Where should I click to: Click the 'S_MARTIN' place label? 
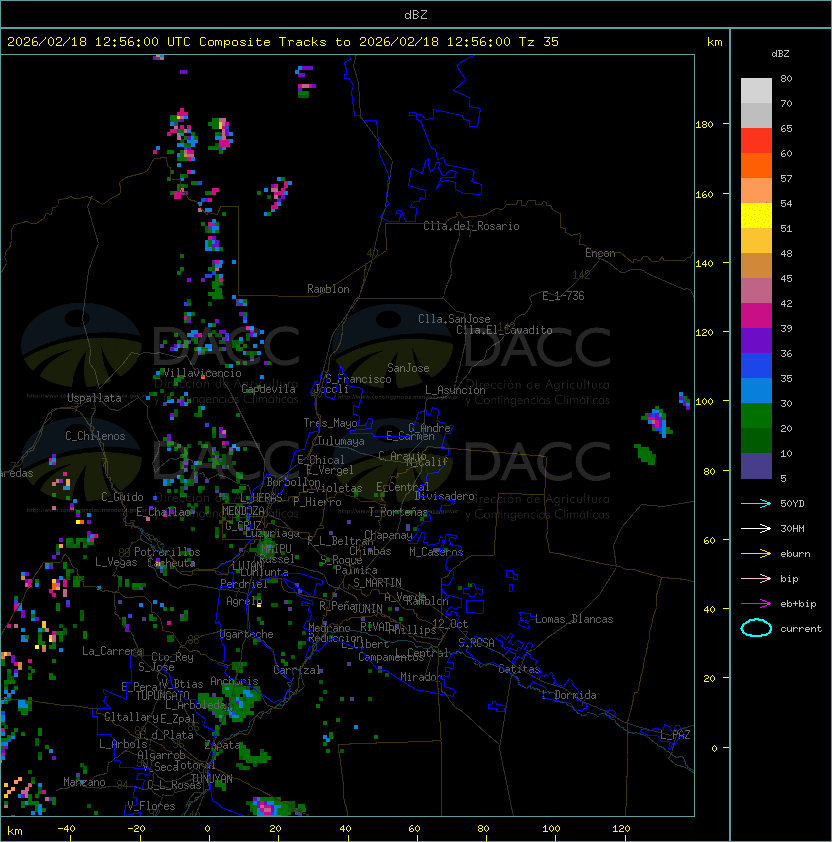point(378,583)
